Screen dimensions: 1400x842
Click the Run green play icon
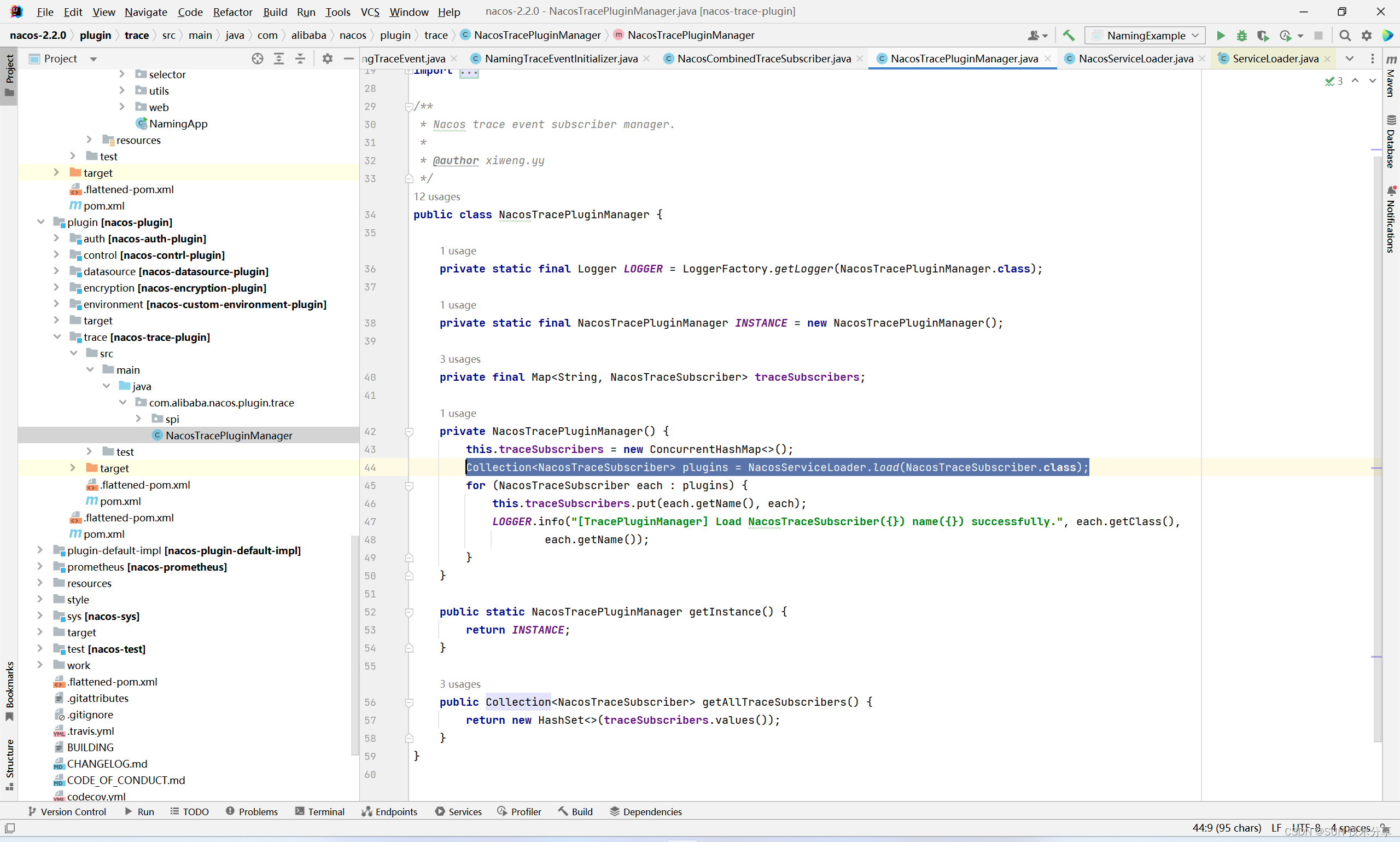[x=1220, y=36]
